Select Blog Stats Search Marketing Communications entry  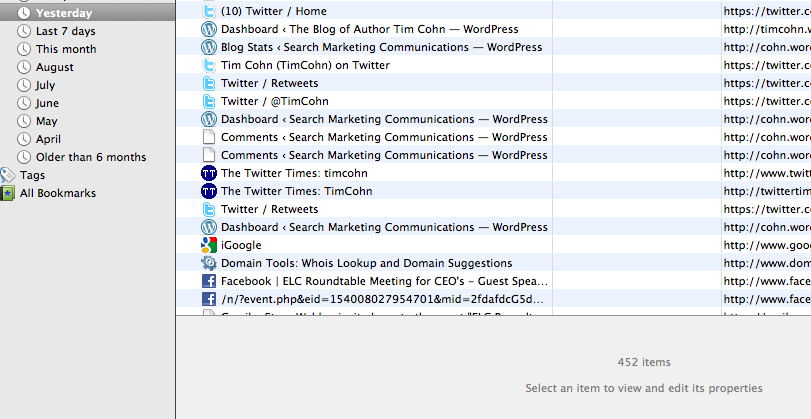[381, 47]
